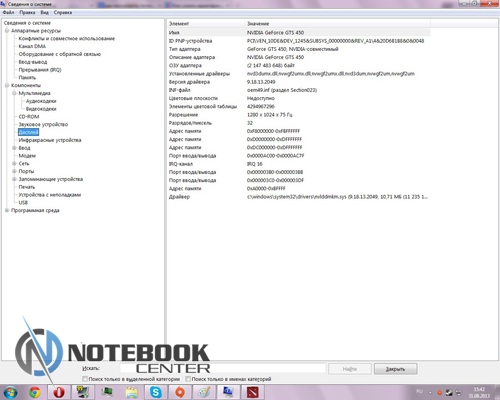Viewport: 500px width, 400px height.
Task: Select Устройства с неполадками tree item
Action: pyautogui.click(x=50, y=195)
